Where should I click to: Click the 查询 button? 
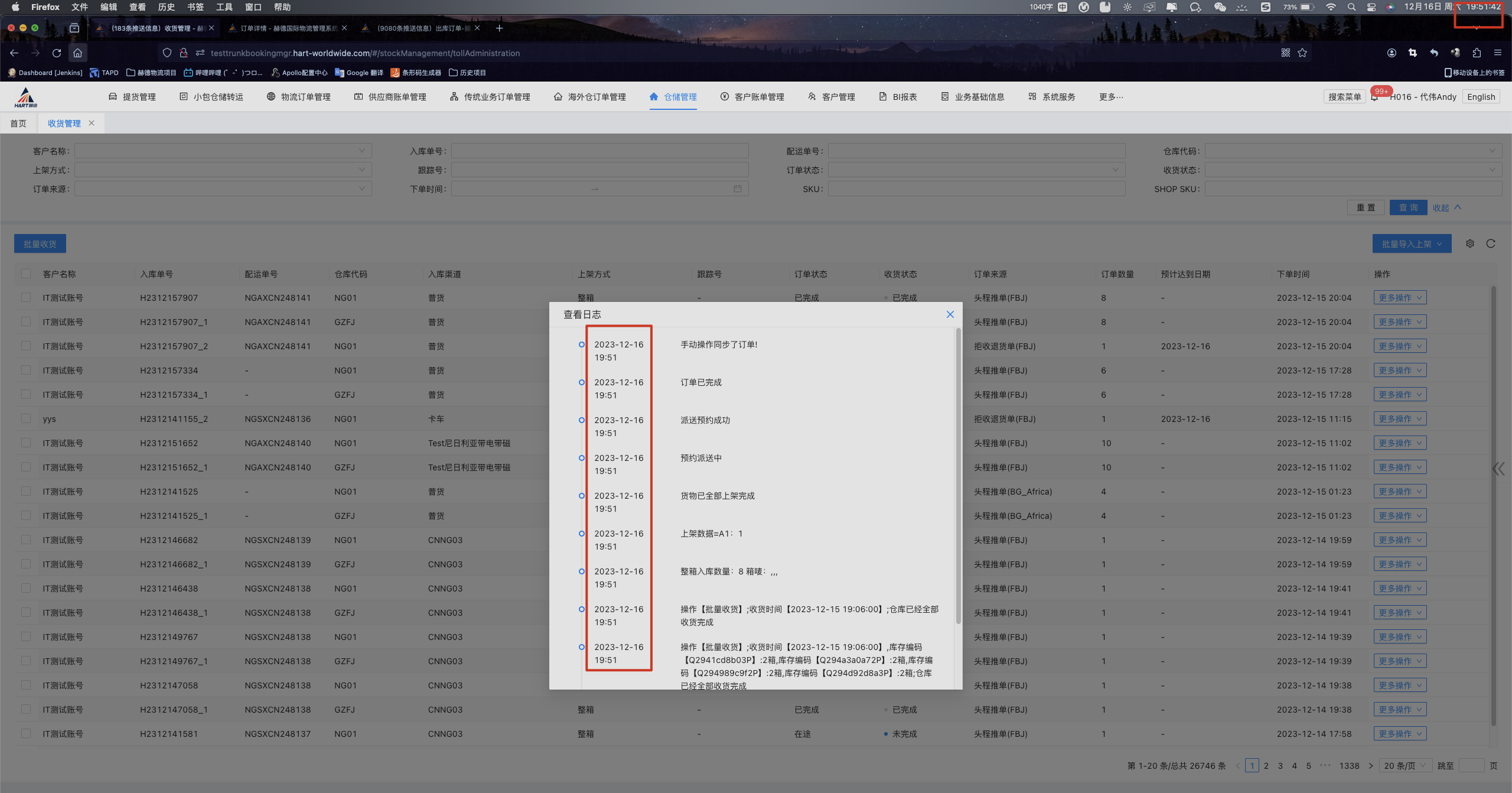click(1408, 207)
